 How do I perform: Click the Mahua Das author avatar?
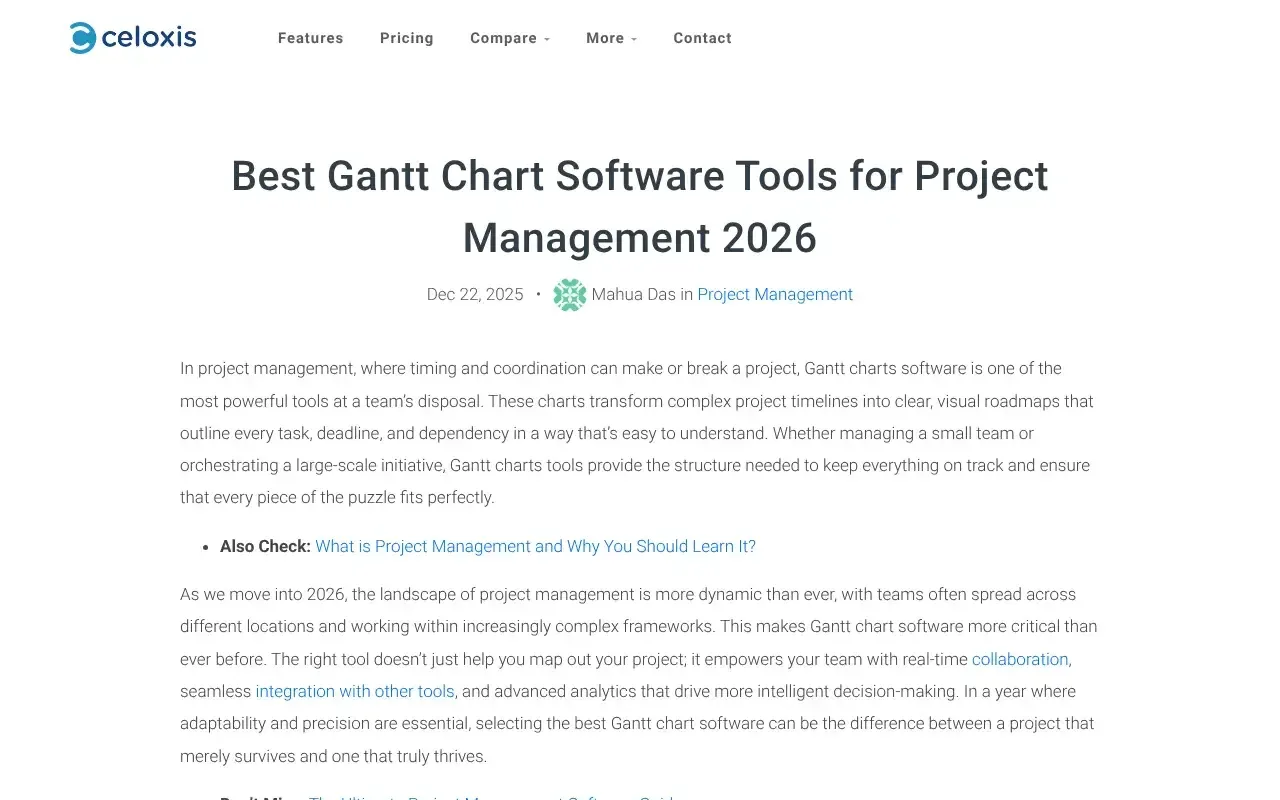[x=570, y=295]
